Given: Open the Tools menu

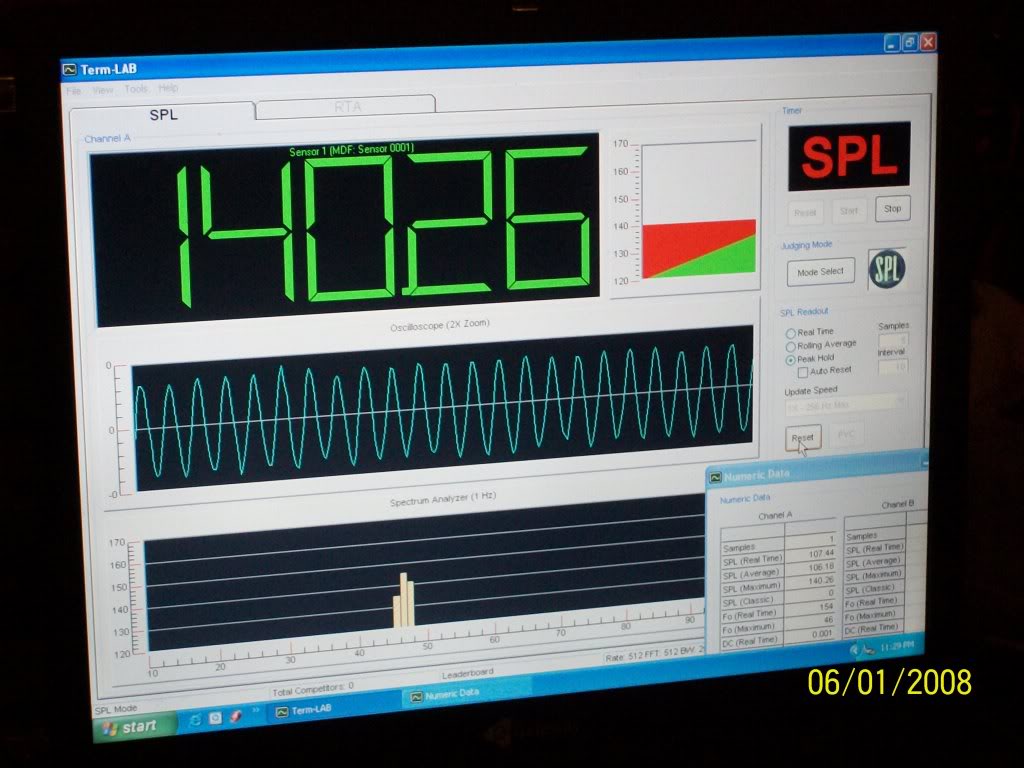Looking at the screenshot, I should coord(136,88).
